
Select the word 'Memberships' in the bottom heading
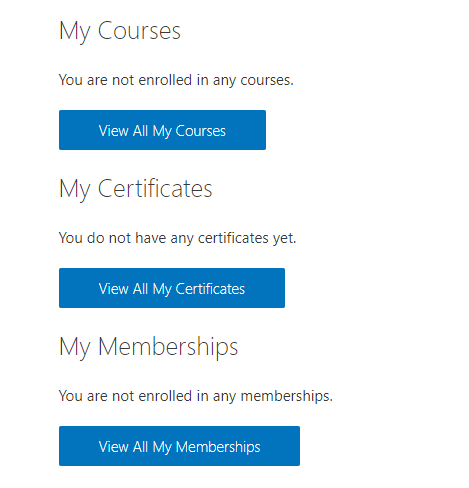click(168, 347)
